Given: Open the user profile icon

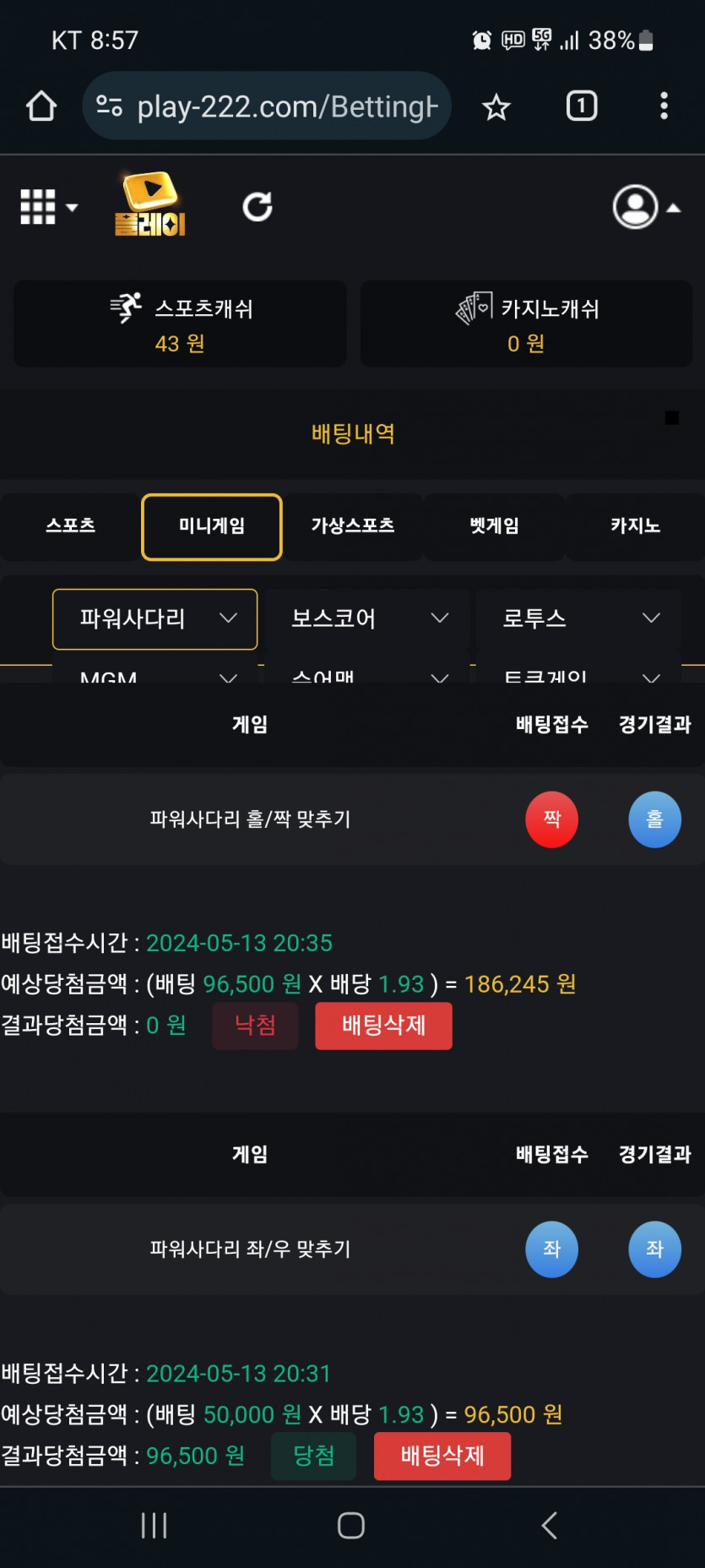Looking at the screenshot, I should tap(646, 207).
